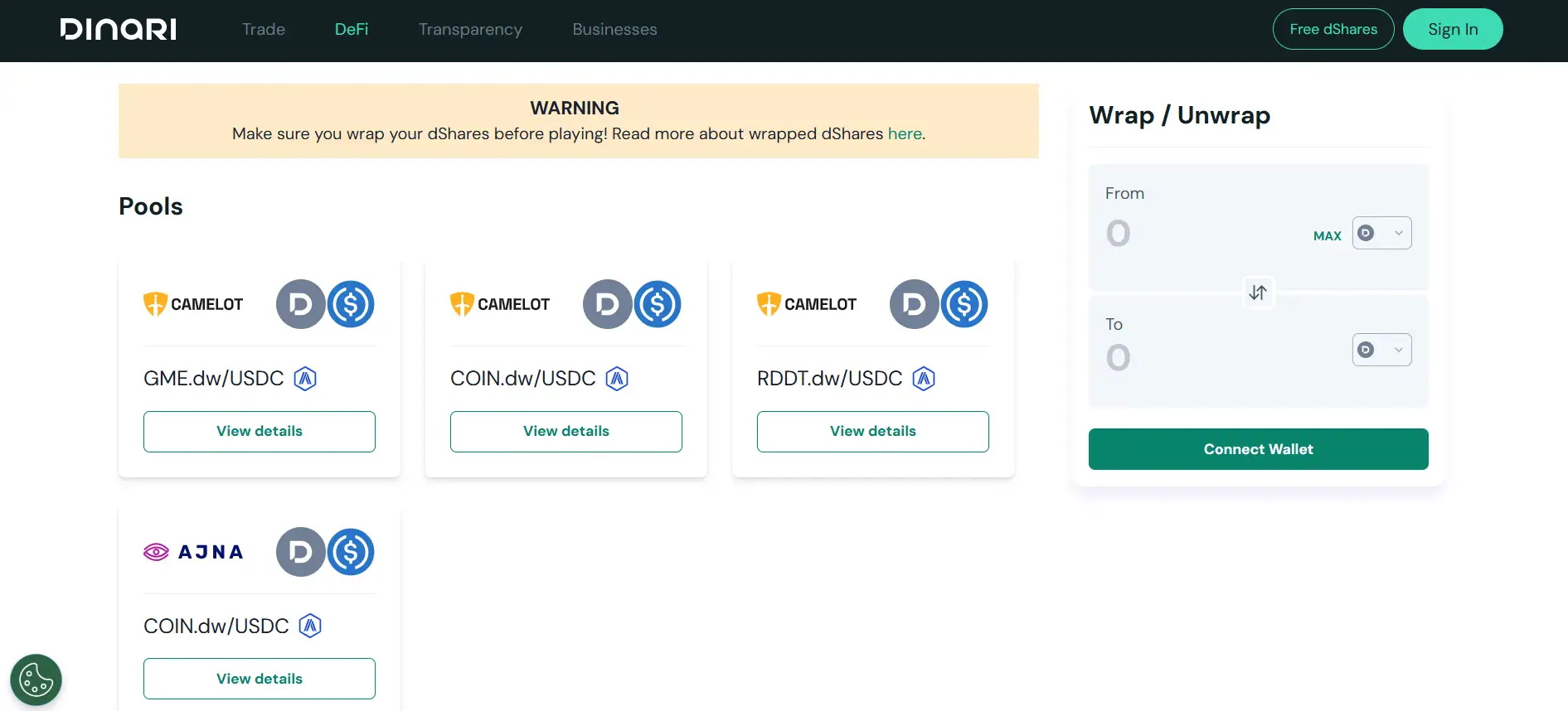The image size is (1568, 711).
Task: Click the swap direction arrows icon
Action: click(1258, 293)
